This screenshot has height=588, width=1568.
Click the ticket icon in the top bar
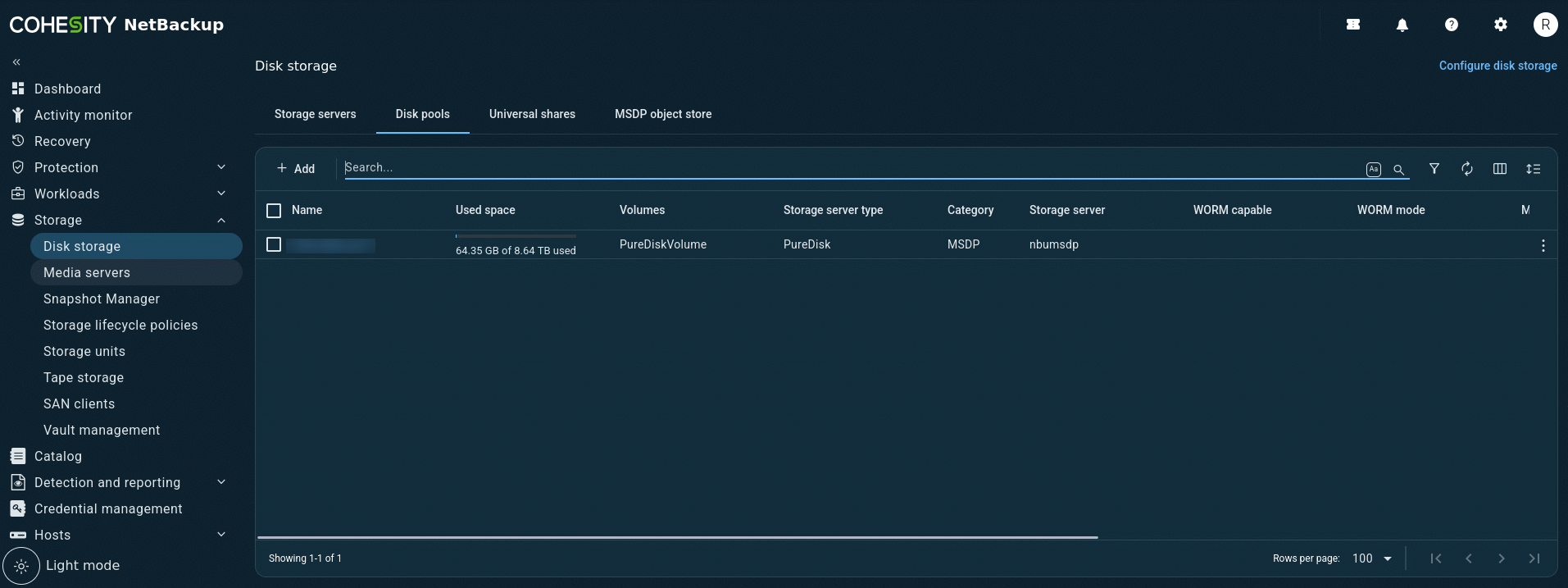tap(1353, 25)
